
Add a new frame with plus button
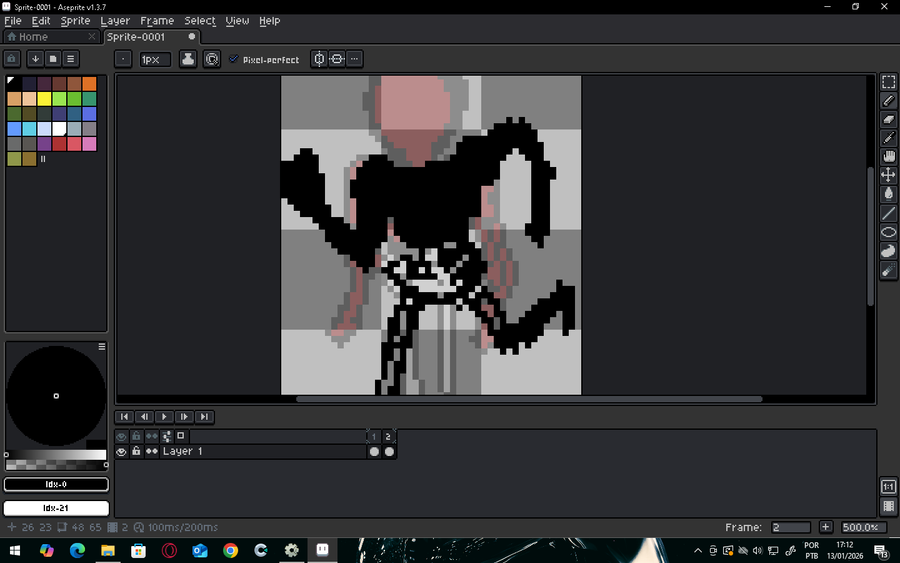(x=825, y=527)
